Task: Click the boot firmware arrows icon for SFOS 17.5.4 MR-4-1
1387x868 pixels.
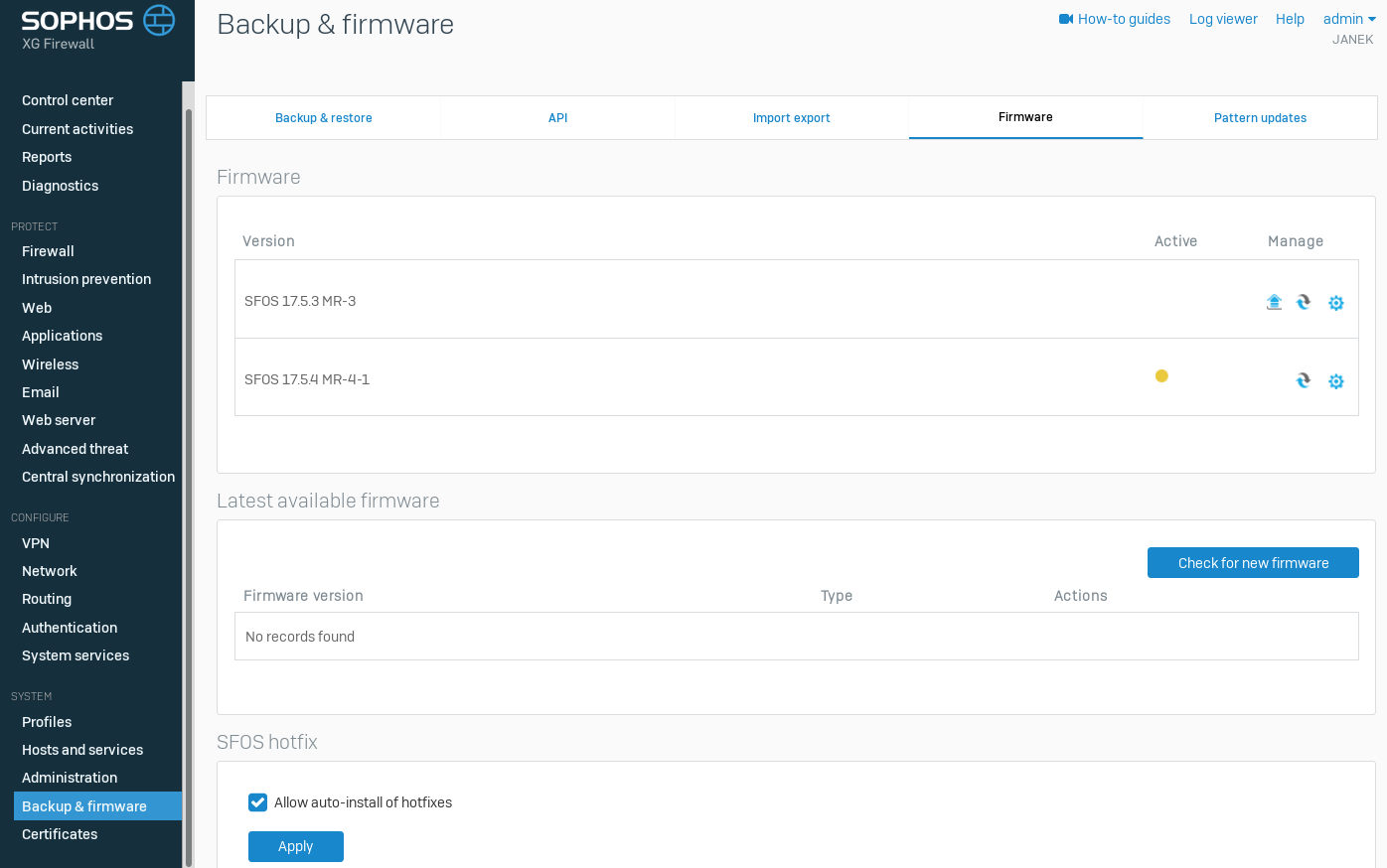Action: coord(1304,380)
